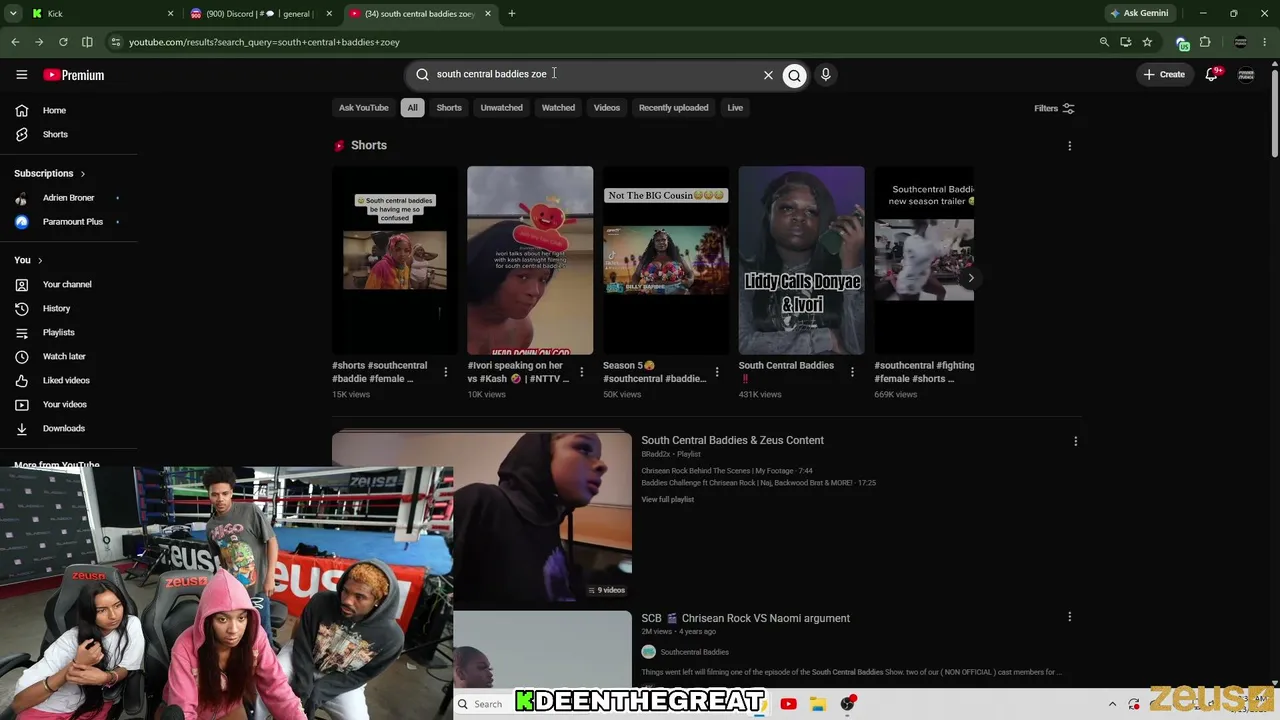Reload the page
The image size is (1280, 720).
pos(63,42)
